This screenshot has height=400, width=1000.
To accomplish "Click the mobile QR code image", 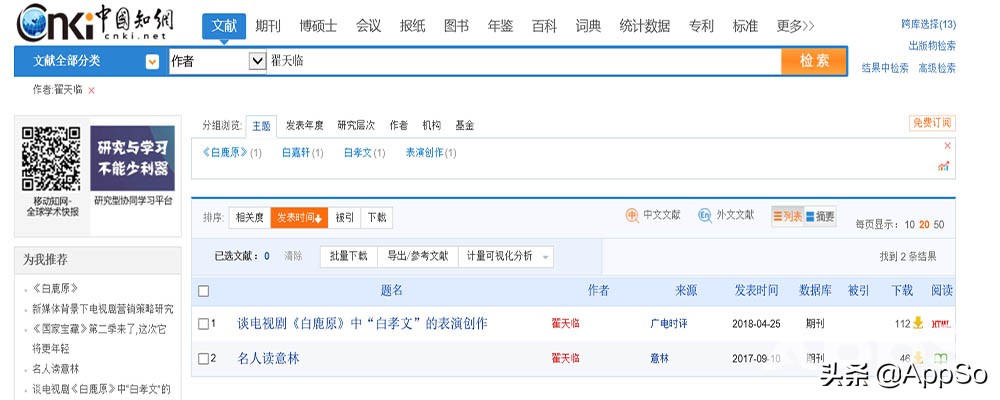I will pos(51,158).
